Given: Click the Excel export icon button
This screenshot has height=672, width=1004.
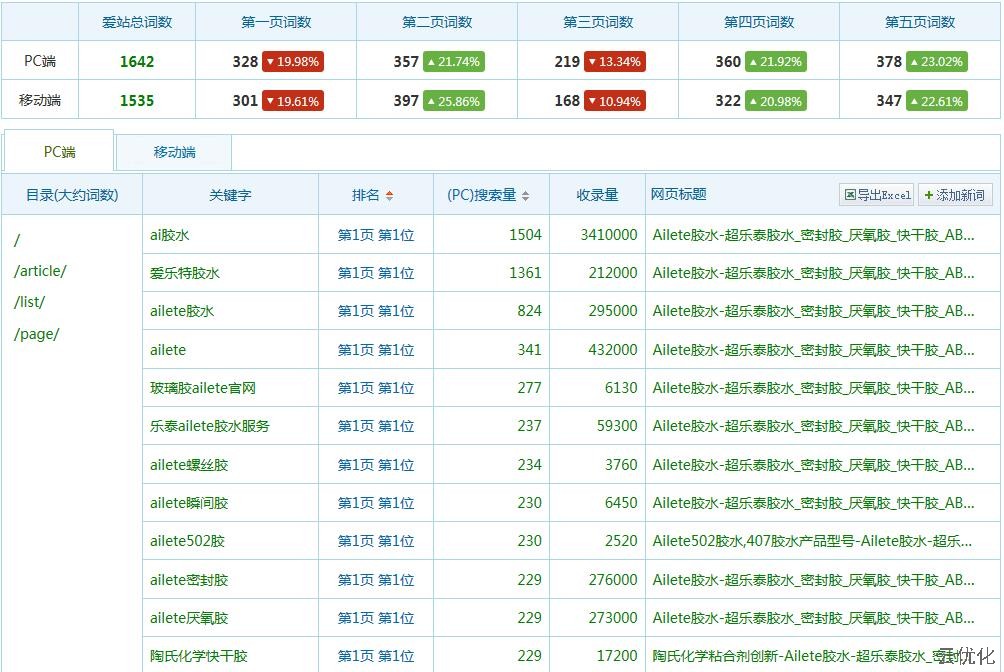Looking at the screenshot, I should point(877,195).
